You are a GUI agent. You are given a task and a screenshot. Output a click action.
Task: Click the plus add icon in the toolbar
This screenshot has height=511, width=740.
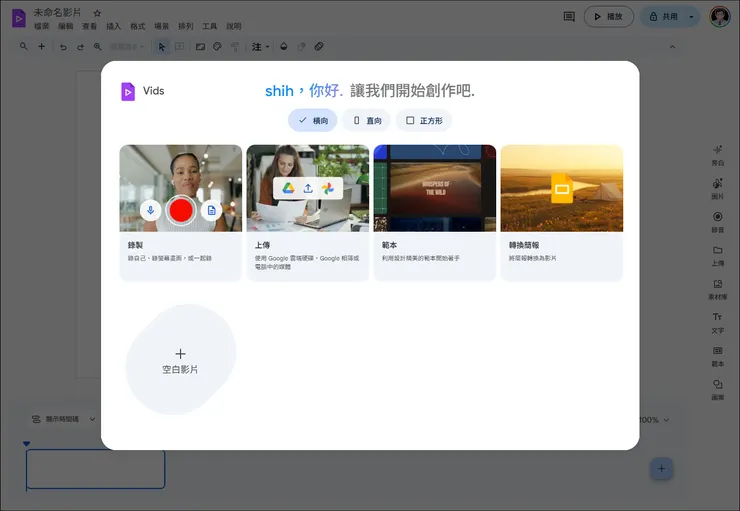(x=42, y=46)
